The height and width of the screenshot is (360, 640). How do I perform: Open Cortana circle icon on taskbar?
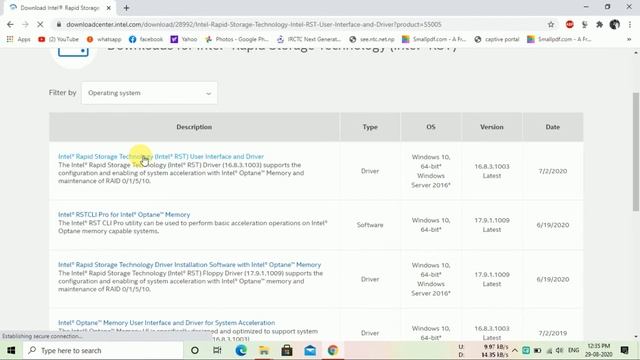[195, 351]
